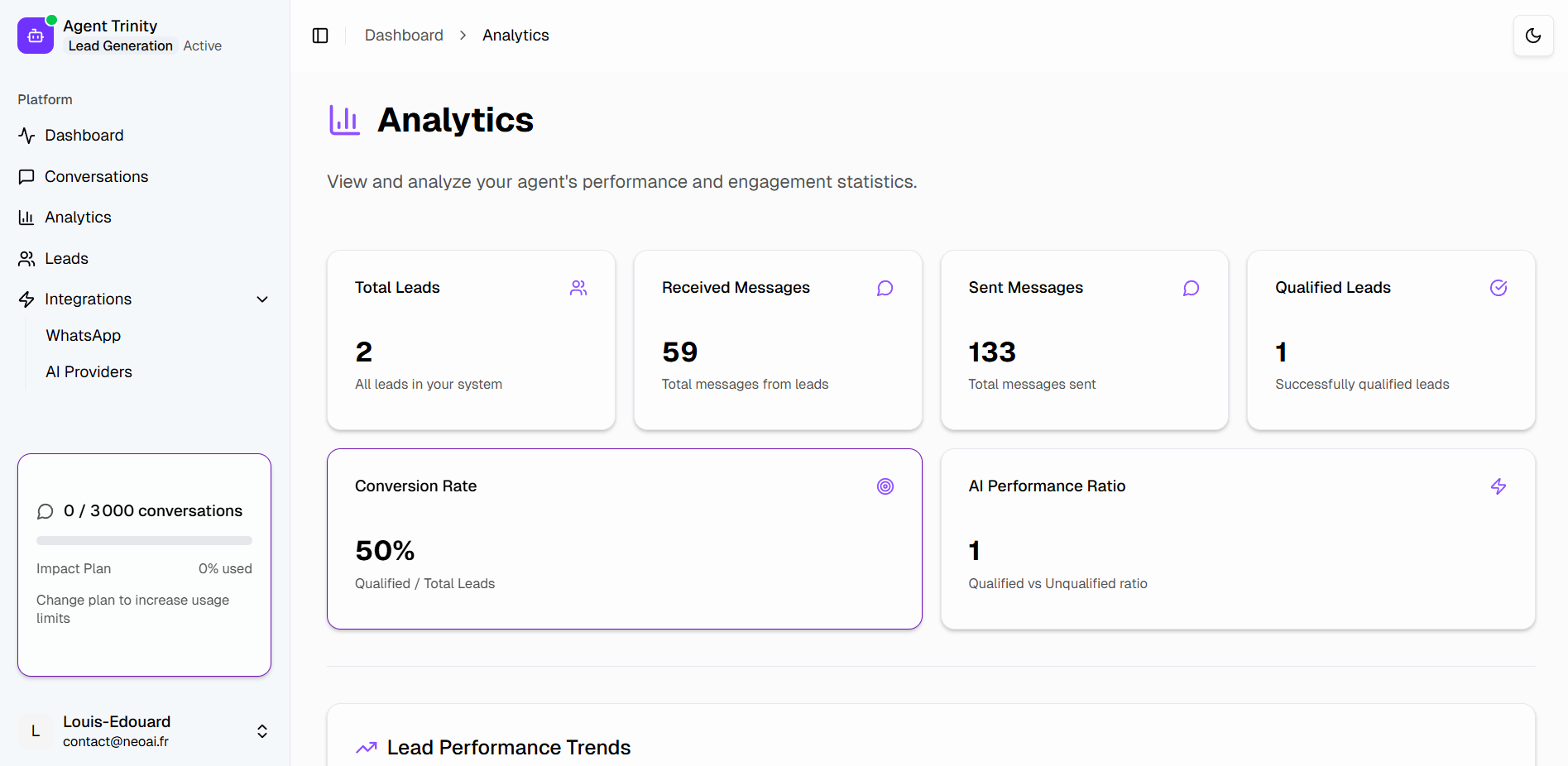Collapse the Integrations menu chevron
The height and width of the screenshot is (766, 1568).
(x=262, y=299)
